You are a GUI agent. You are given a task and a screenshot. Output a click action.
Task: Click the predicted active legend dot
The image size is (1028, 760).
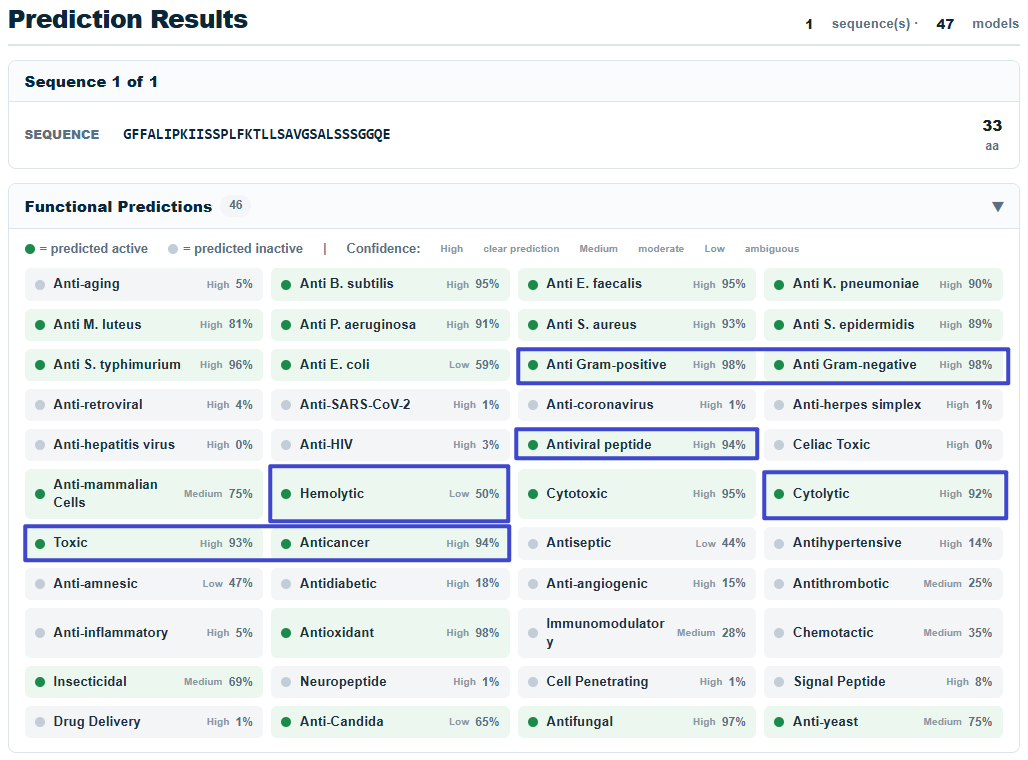click(30, 249)
